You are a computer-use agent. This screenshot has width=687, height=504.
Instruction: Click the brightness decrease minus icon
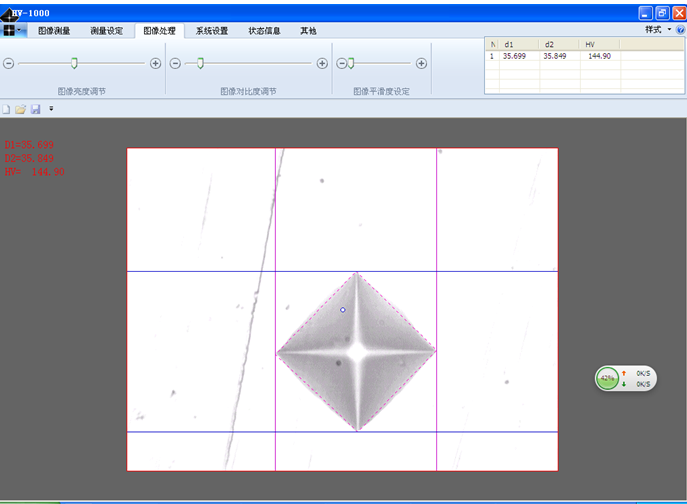9,63
